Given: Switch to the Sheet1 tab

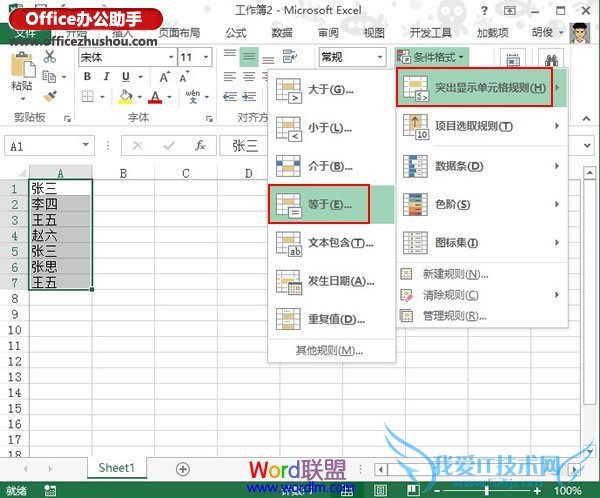Looking at the screenshot, I should click(117, 468).
